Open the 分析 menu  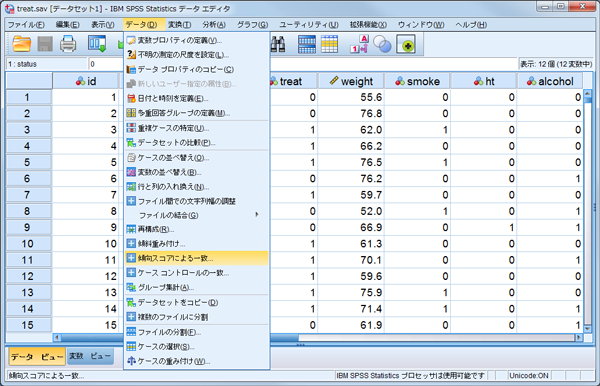(214, 25)
